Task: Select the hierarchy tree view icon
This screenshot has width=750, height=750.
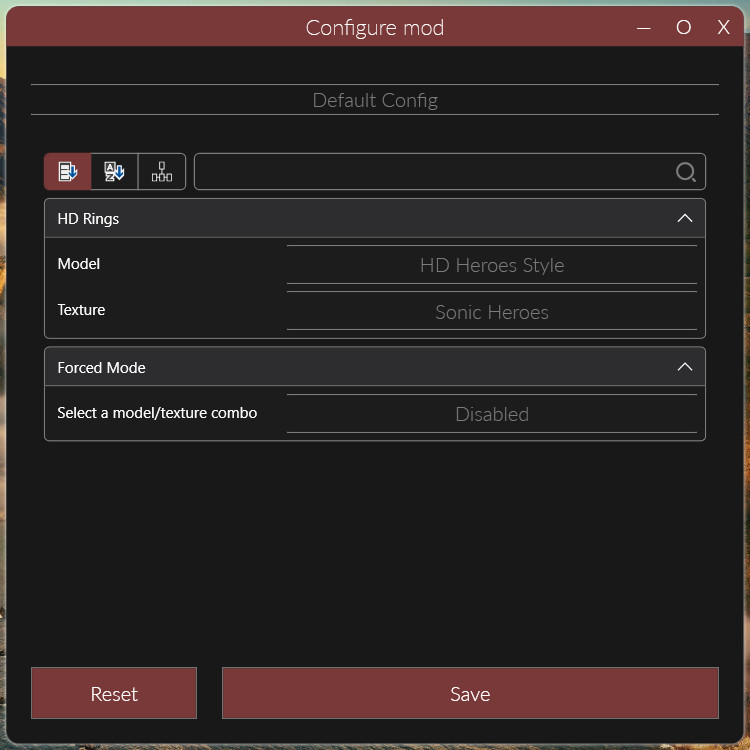Action: [x=162, y=172]
